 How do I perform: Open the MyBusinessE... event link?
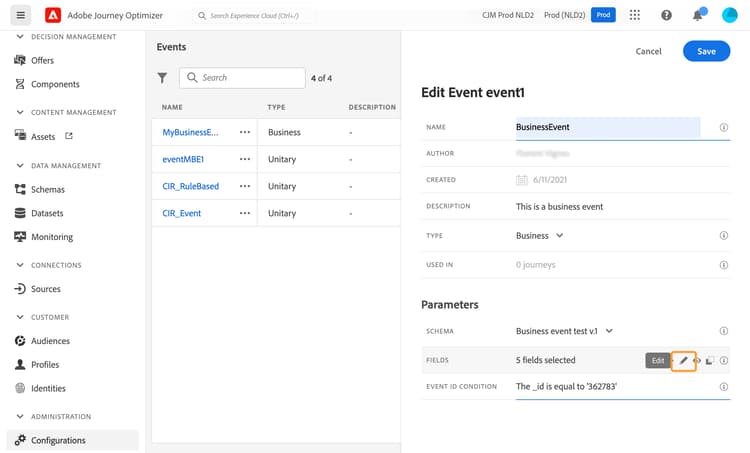click(190, 133)
